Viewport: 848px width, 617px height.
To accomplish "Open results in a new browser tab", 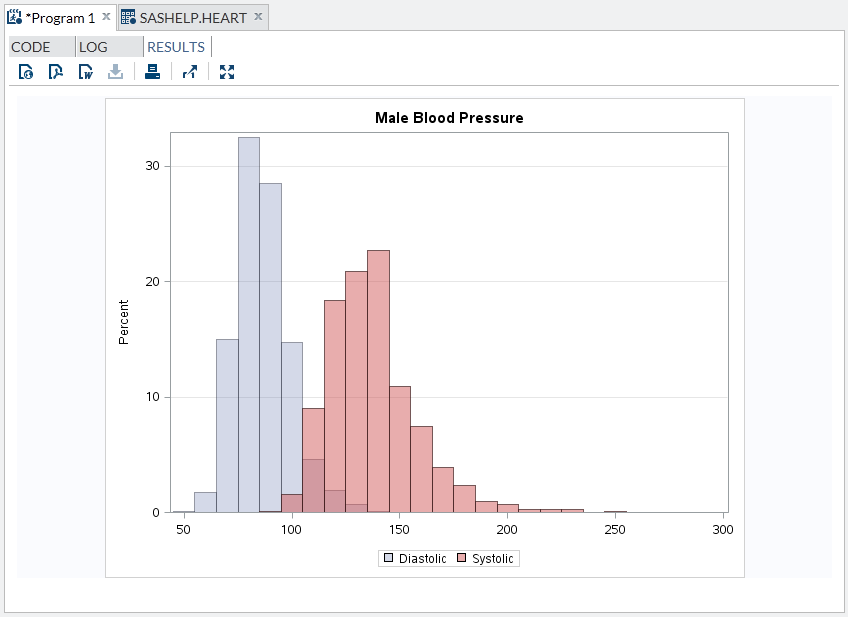I will click(190, 72).
